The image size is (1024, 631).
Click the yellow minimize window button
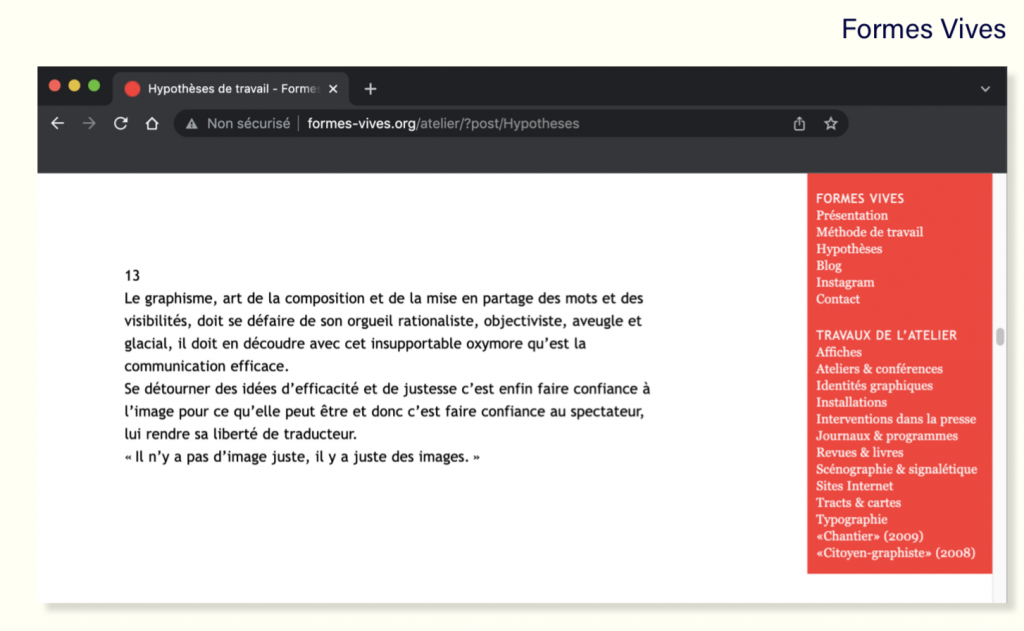74,86
